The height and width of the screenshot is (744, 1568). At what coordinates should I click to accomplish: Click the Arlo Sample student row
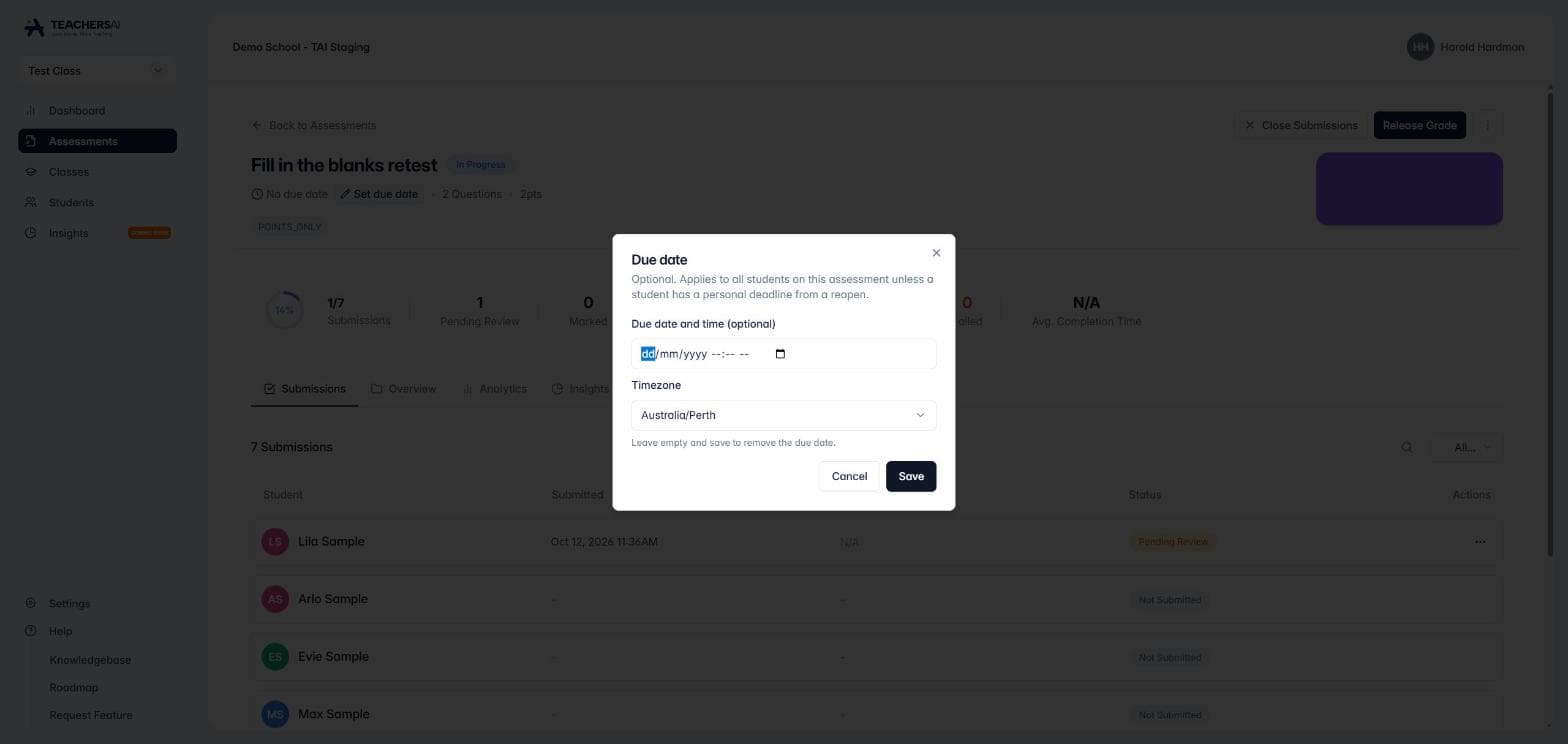point(876,599)
